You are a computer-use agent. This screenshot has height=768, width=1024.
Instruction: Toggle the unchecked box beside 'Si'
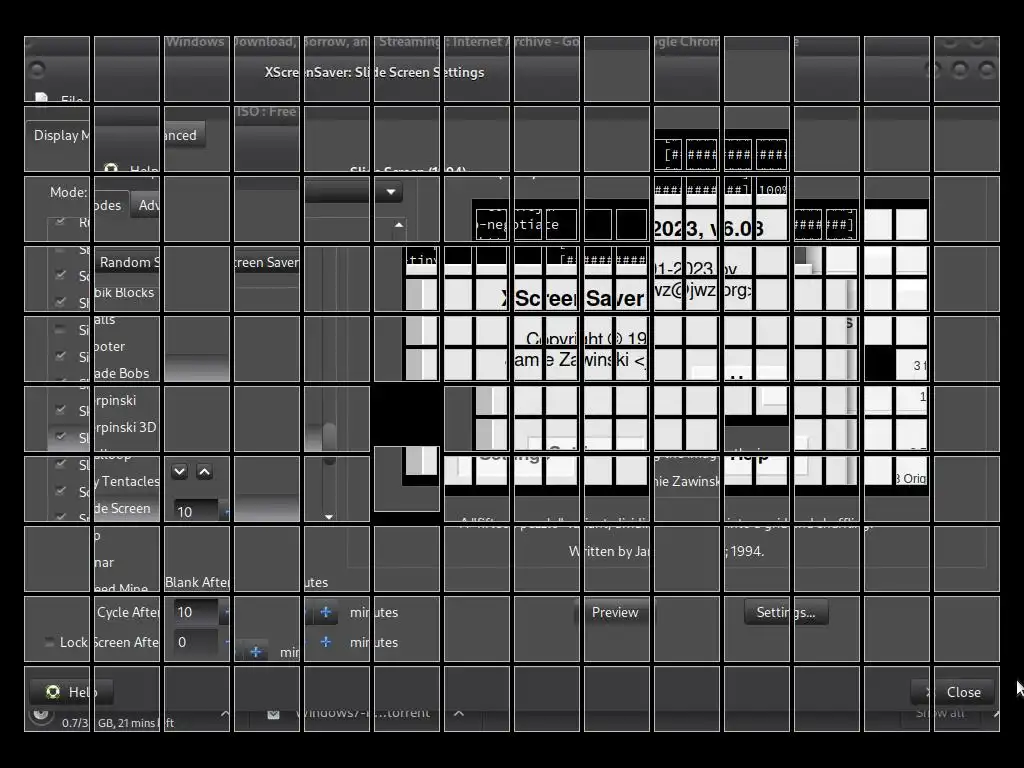pos(61,329)
